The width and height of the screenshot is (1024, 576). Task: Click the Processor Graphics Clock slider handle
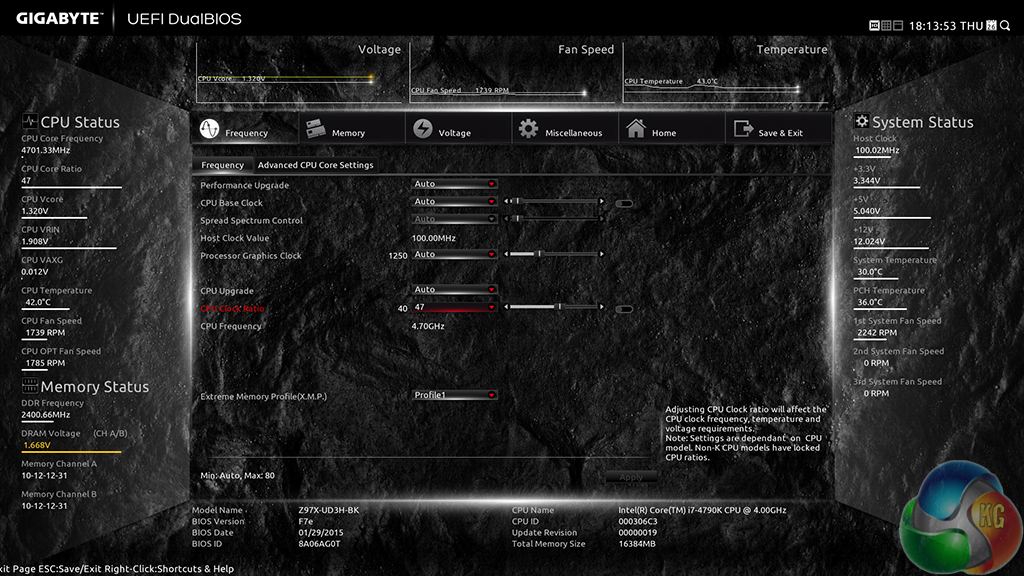coord(539,254)
